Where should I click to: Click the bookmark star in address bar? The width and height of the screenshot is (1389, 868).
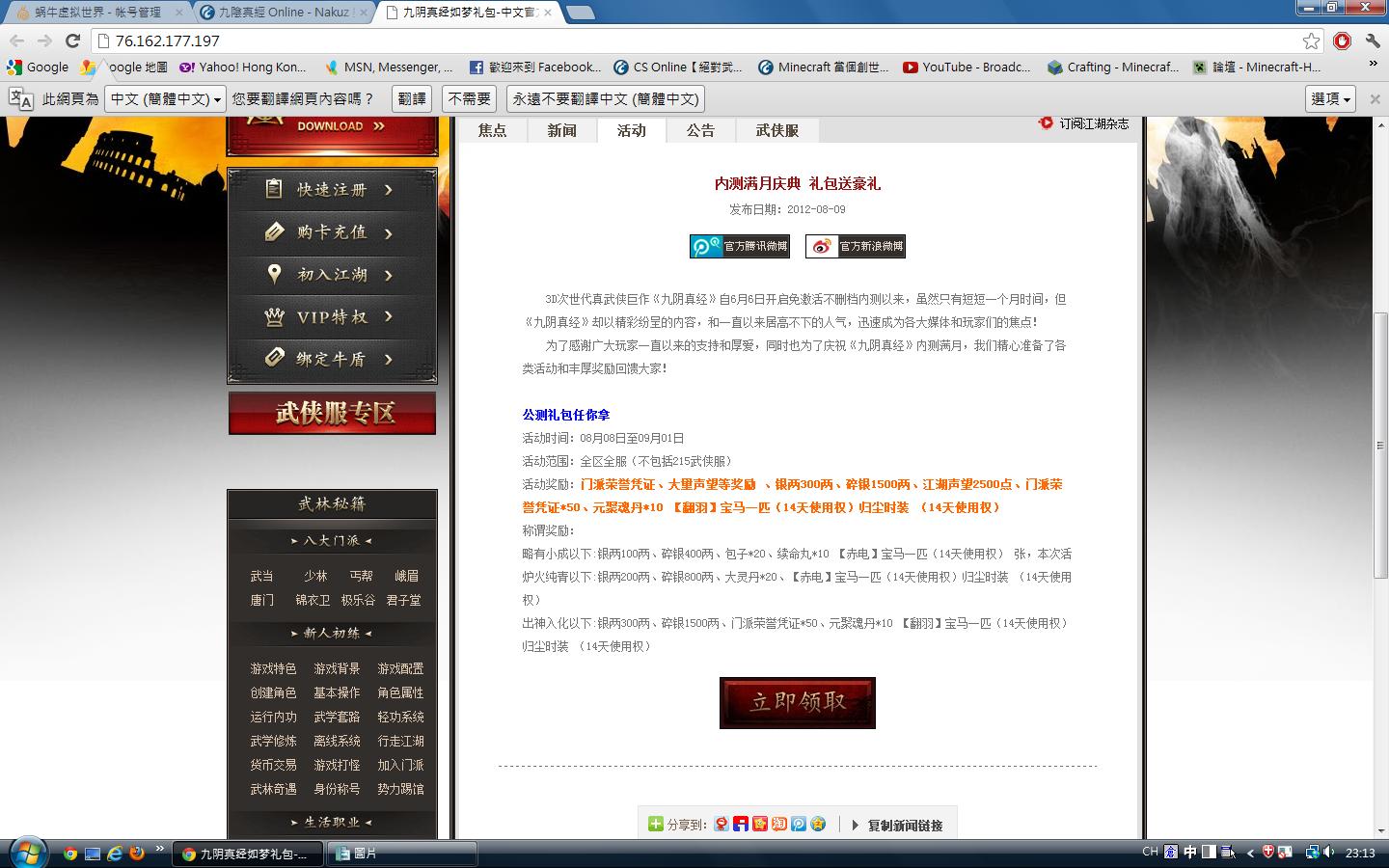[1311, 41]
